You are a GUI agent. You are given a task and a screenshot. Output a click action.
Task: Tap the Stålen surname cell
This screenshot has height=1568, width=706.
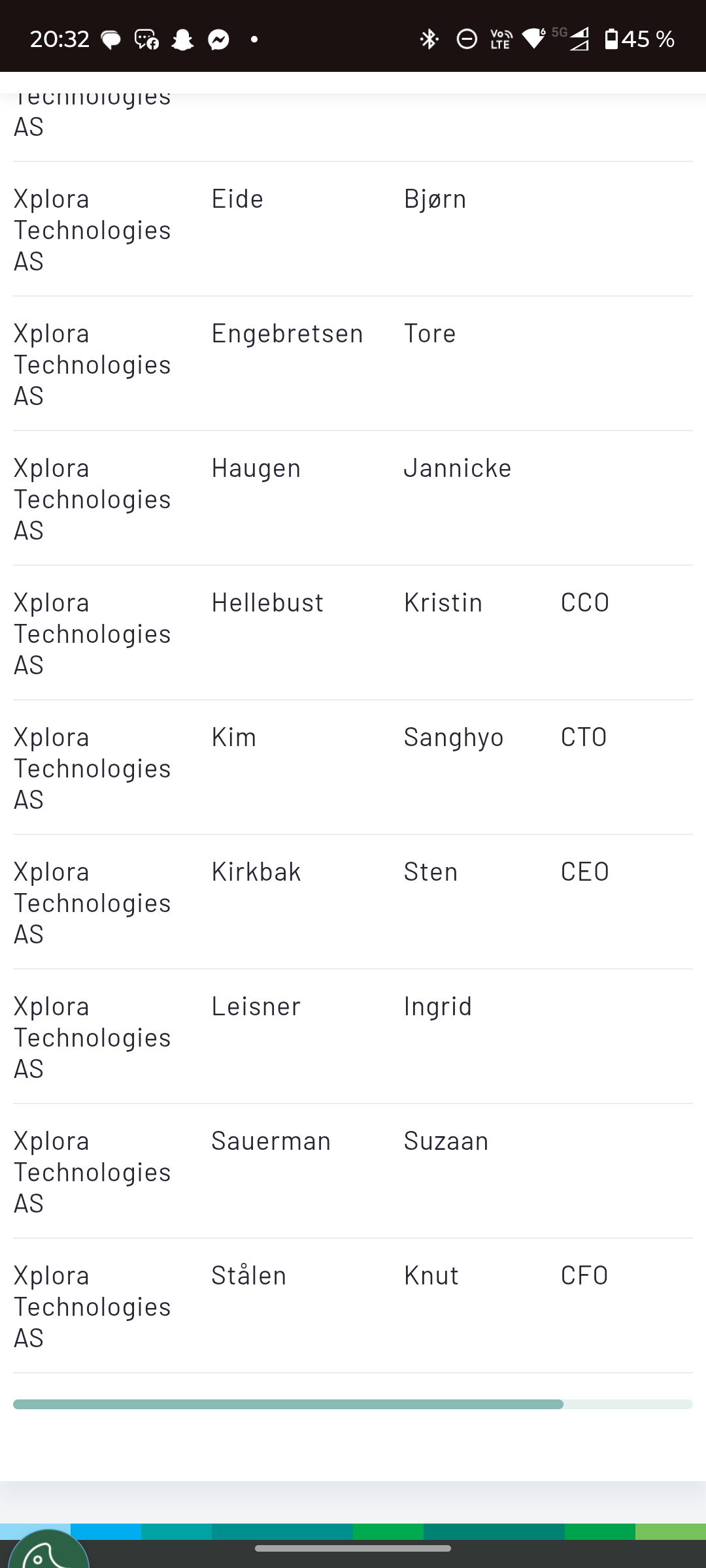[x=249, y=1275]
